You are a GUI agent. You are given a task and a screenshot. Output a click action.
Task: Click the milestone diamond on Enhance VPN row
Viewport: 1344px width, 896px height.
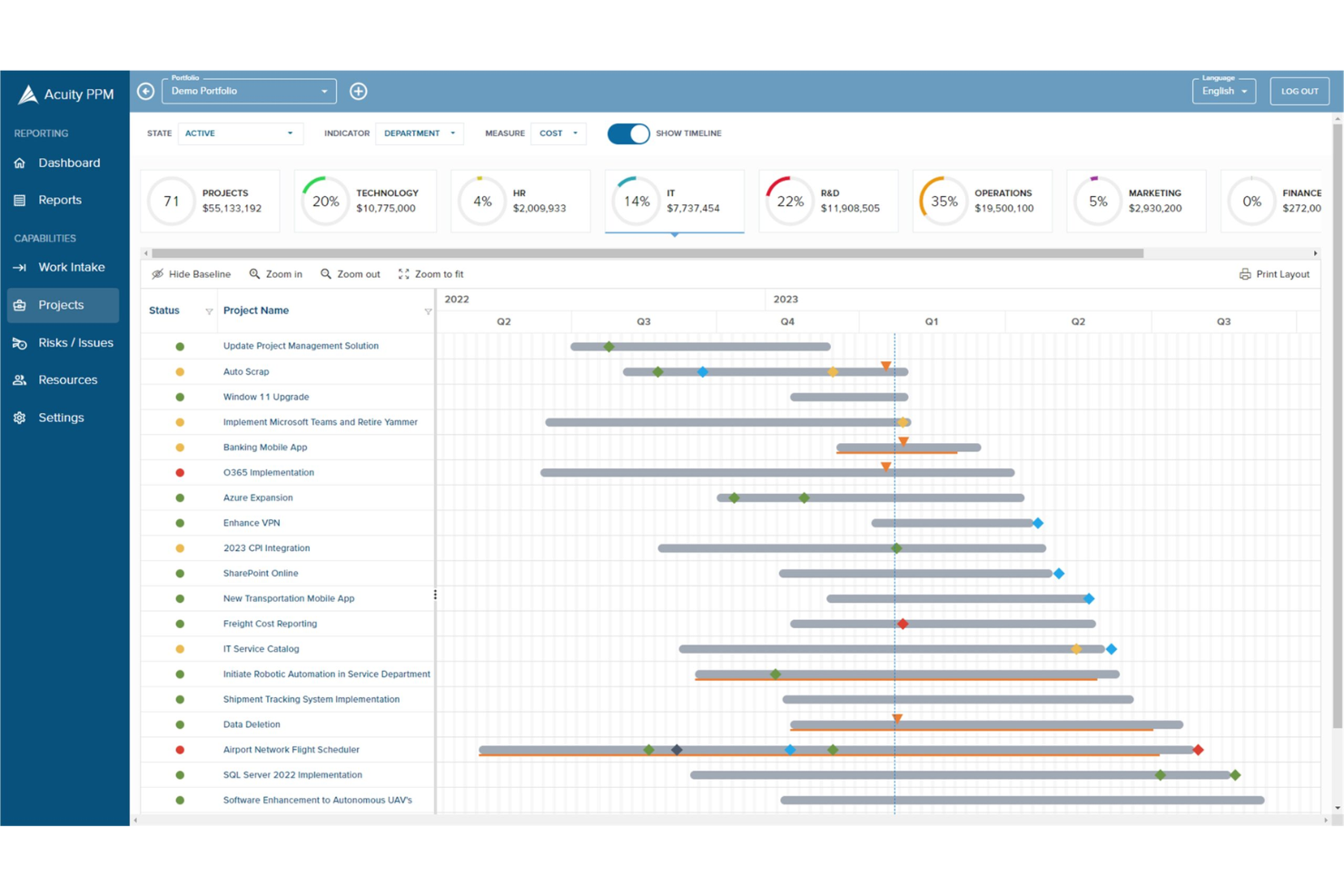point(1038,523)
